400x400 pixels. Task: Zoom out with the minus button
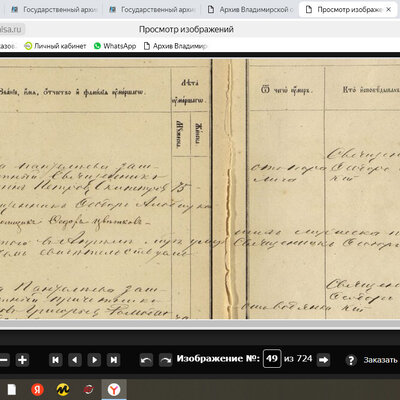(x=3, y=360)
